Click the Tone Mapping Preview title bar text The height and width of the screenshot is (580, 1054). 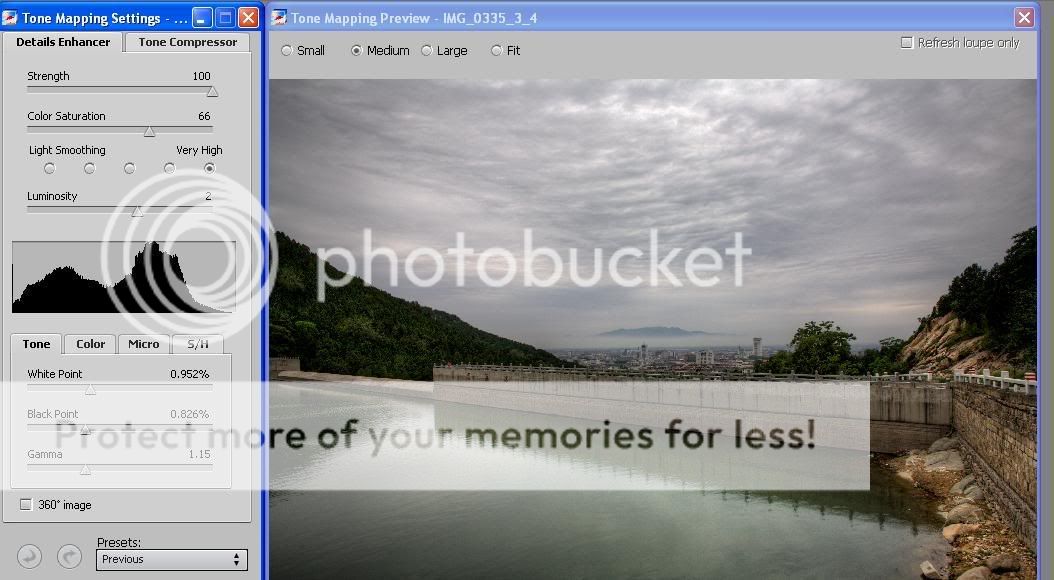[x=413, y=18]
